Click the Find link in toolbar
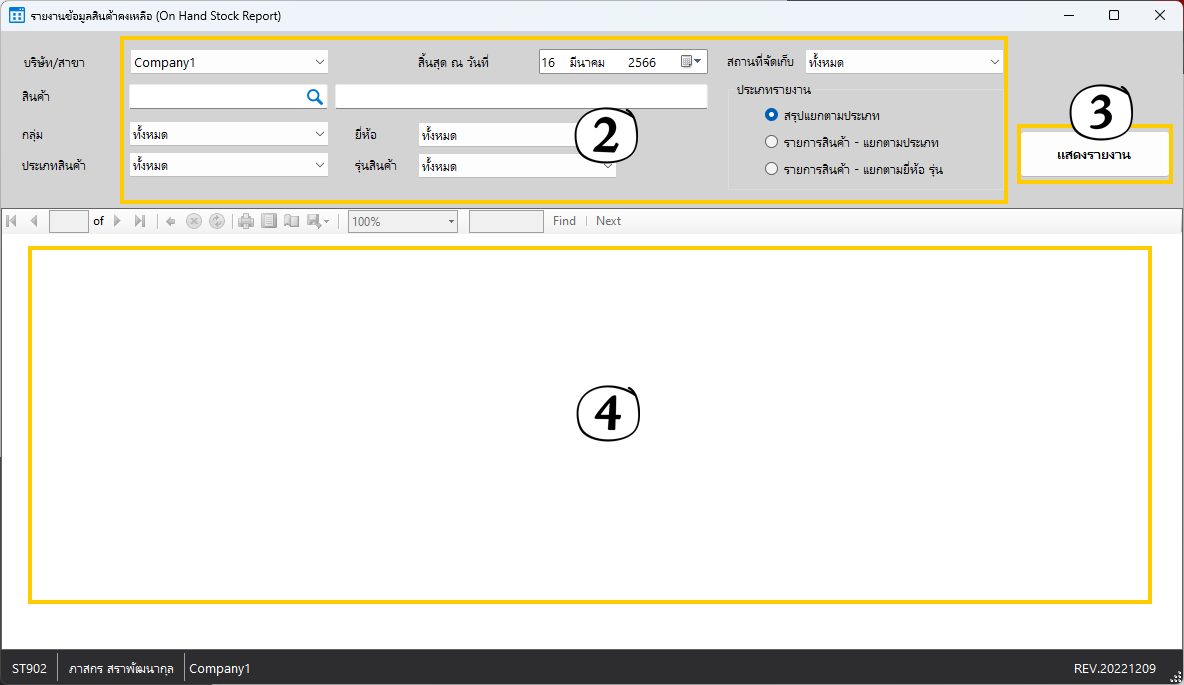Image resolution: width=1184 pixels, height=685 pixels. pyautogui.click(x=564, y=221)
